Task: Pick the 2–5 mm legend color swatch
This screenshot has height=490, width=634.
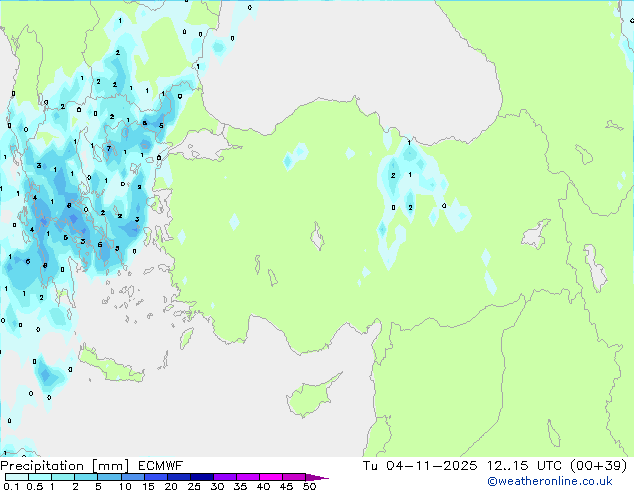Action: (x=86, y=477)
